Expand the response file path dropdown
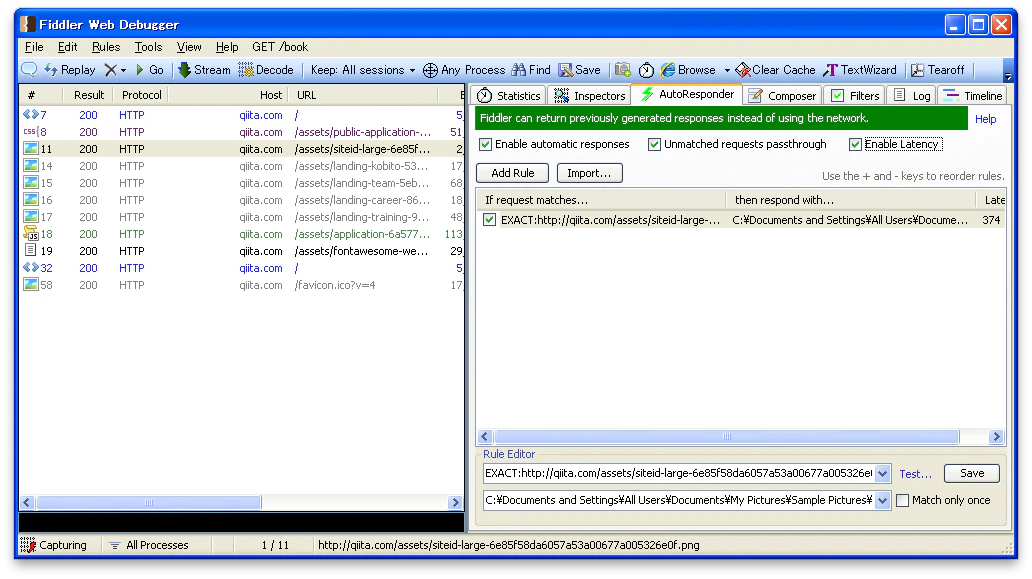Viewport: 1032px width, 579px height. 883,500
